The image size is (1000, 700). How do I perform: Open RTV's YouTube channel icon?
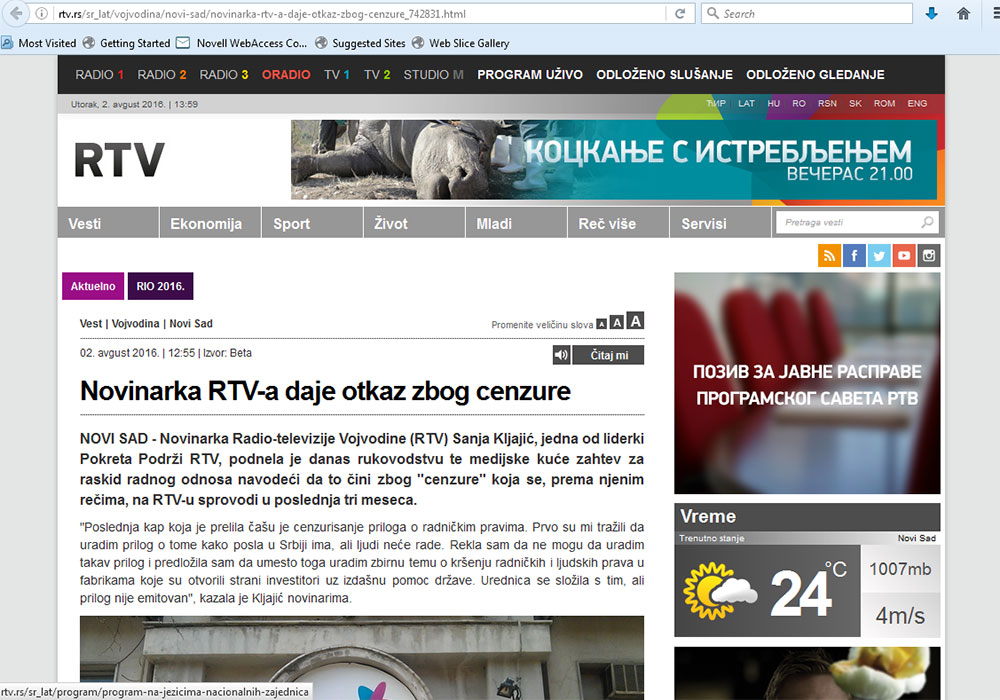[905, 256]
